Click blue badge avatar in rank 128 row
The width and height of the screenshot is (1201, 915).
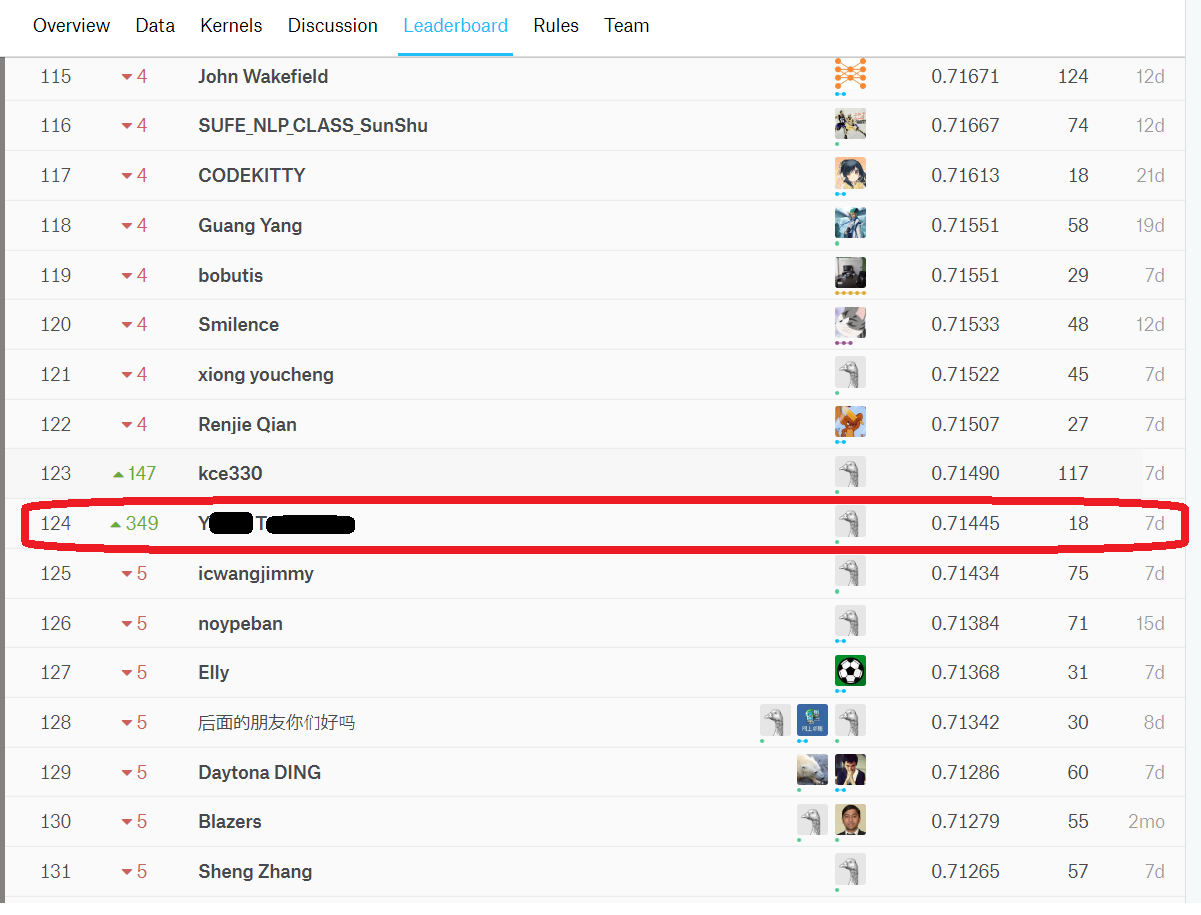coord(812,720)
